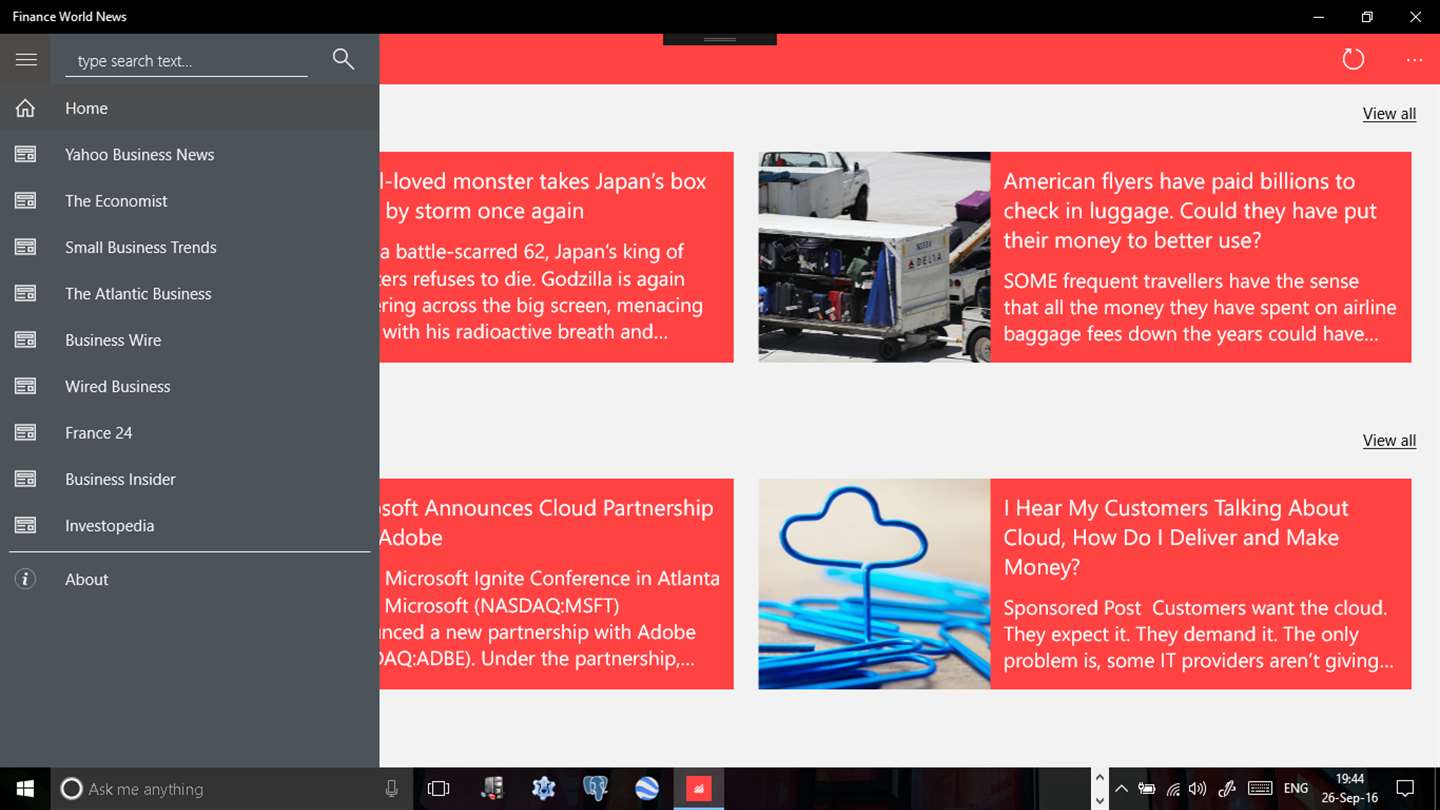Click the news icon beside The Economist
The image size is (1440, 810).
(25, 201)
